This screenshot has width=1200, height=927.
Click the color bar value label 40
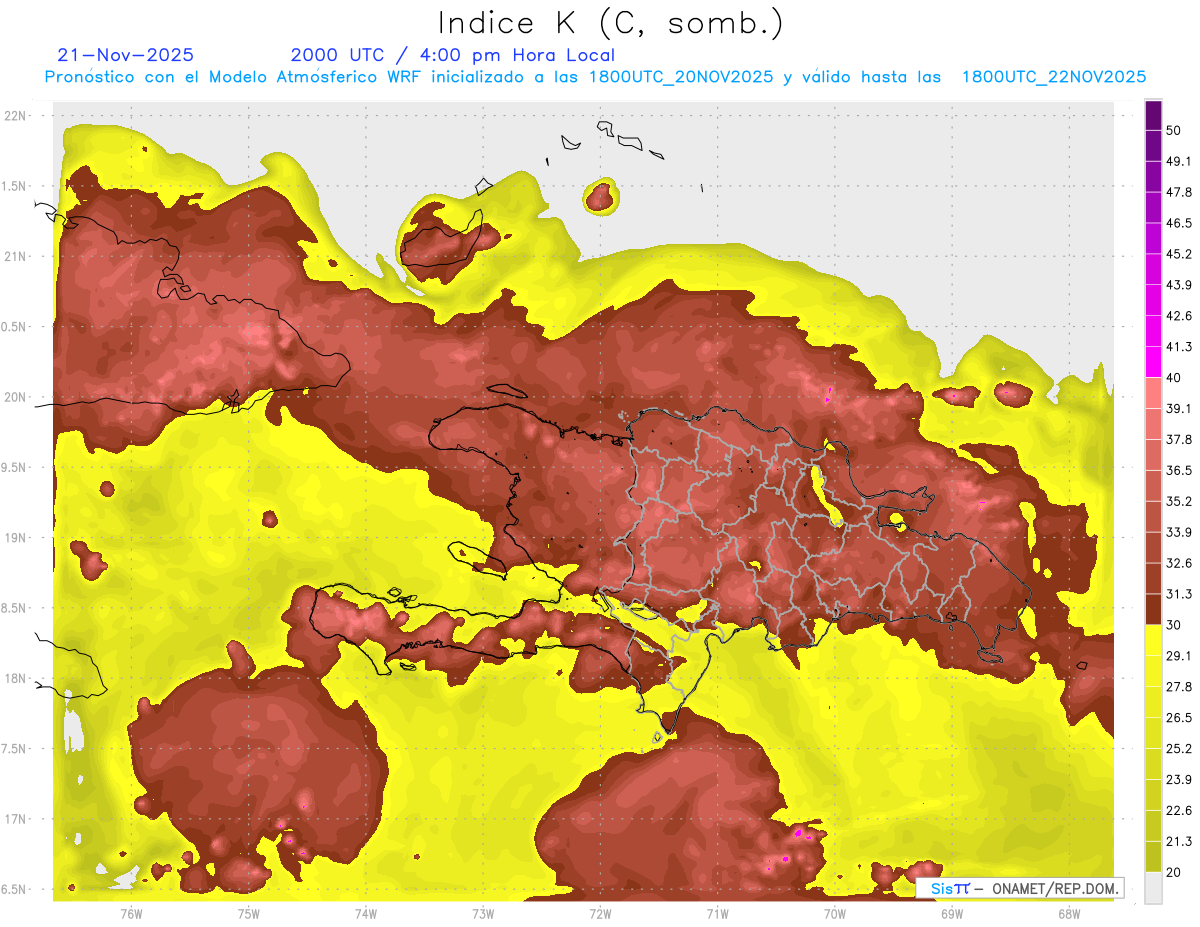(1174, 378)
